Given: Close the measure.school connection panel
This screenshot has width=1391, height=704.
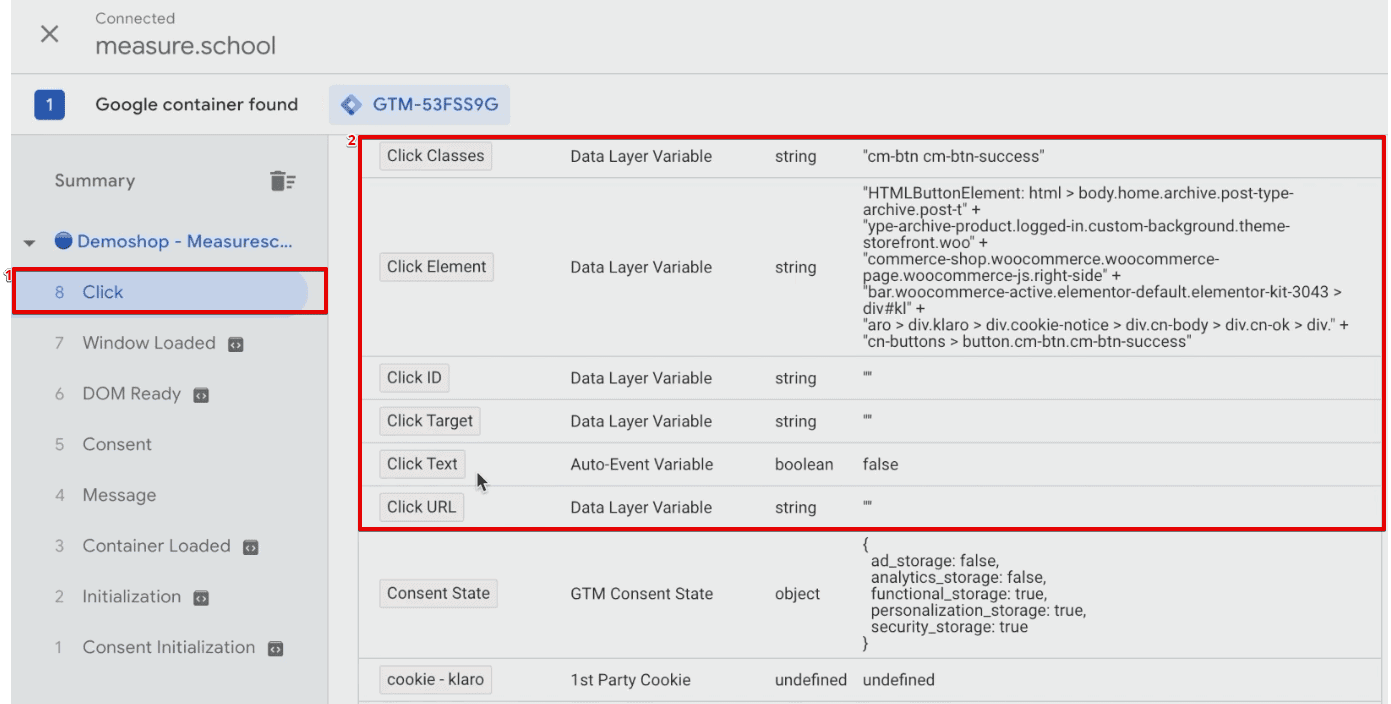Looking at the screenshot, I should pyautogui.click(x=48, y=32).
